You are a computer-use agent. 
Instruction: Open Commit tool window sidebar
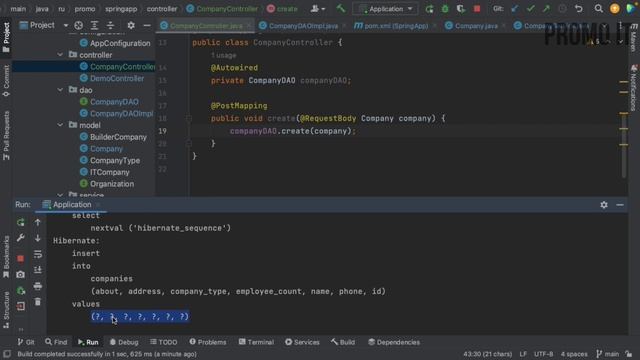tap(6, 81)
